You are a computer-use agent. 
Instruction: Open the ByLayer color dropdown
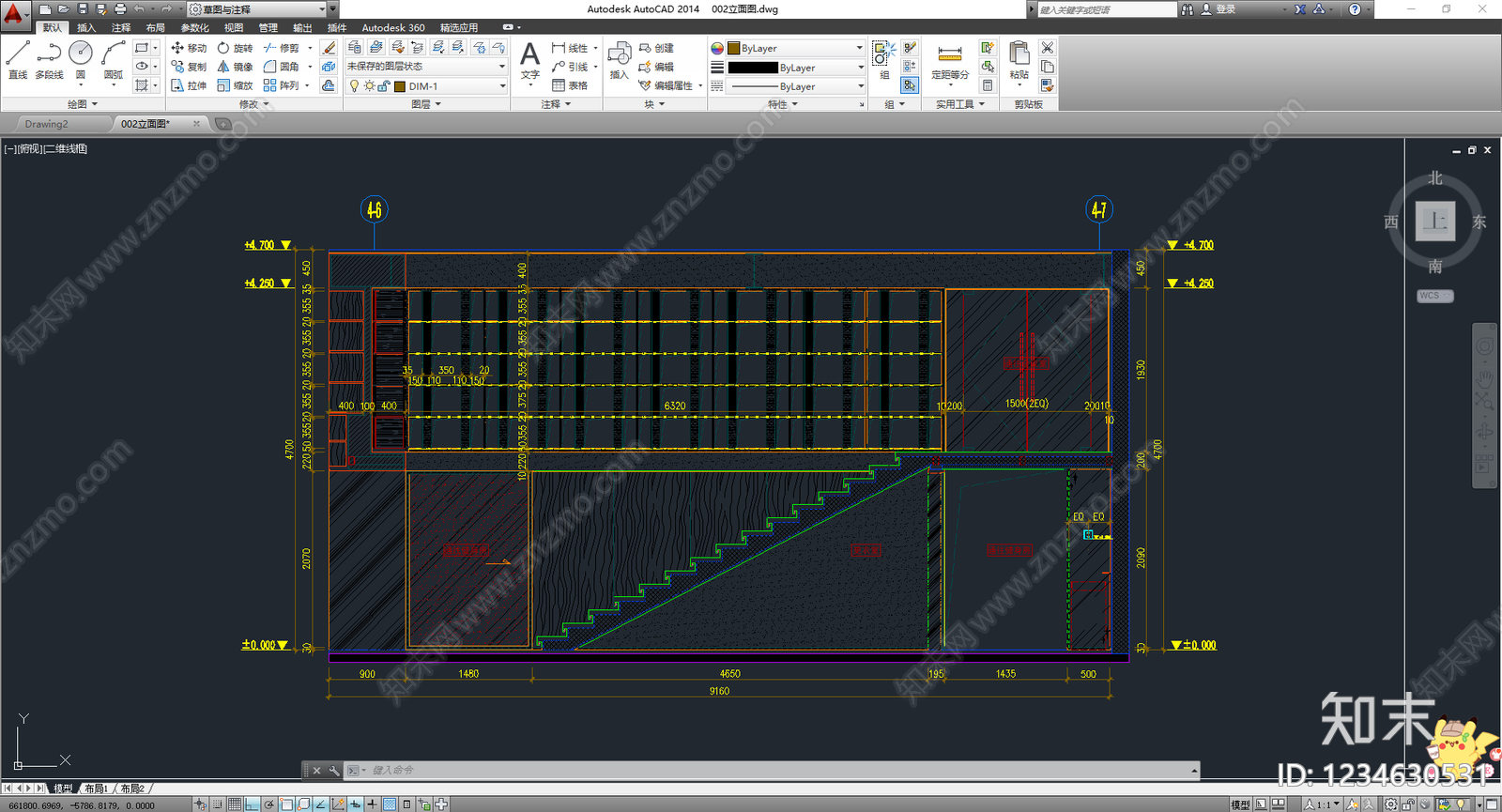795,48
